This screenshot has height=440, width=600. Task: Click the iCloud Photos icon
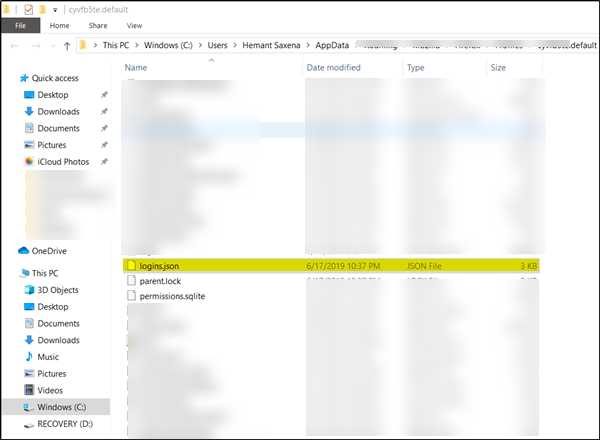click(29, 161)
